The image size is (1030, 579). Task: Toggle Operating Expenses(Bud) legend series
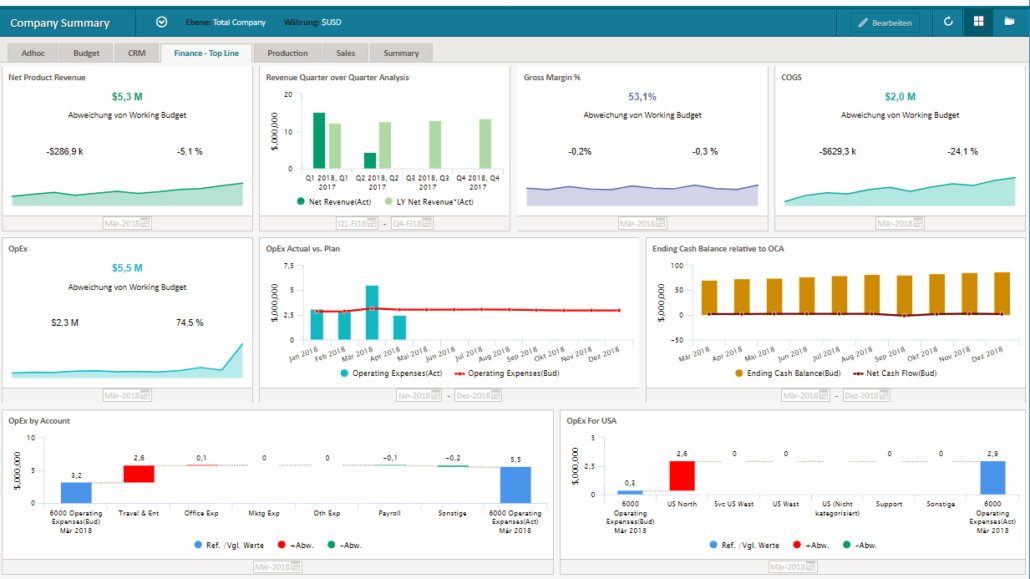(x=495, y=373)
